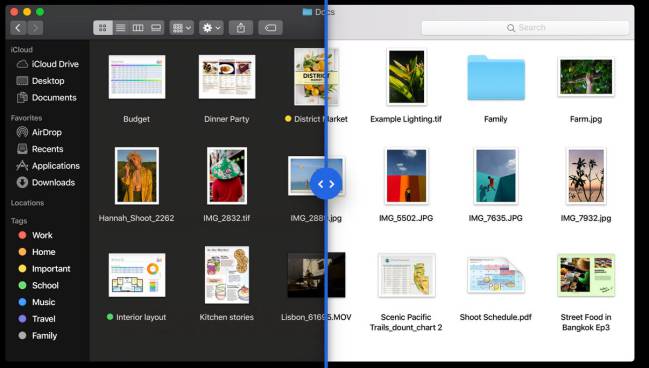Click the Share toolbar button

pyautogui.click(x=241, y=28)
